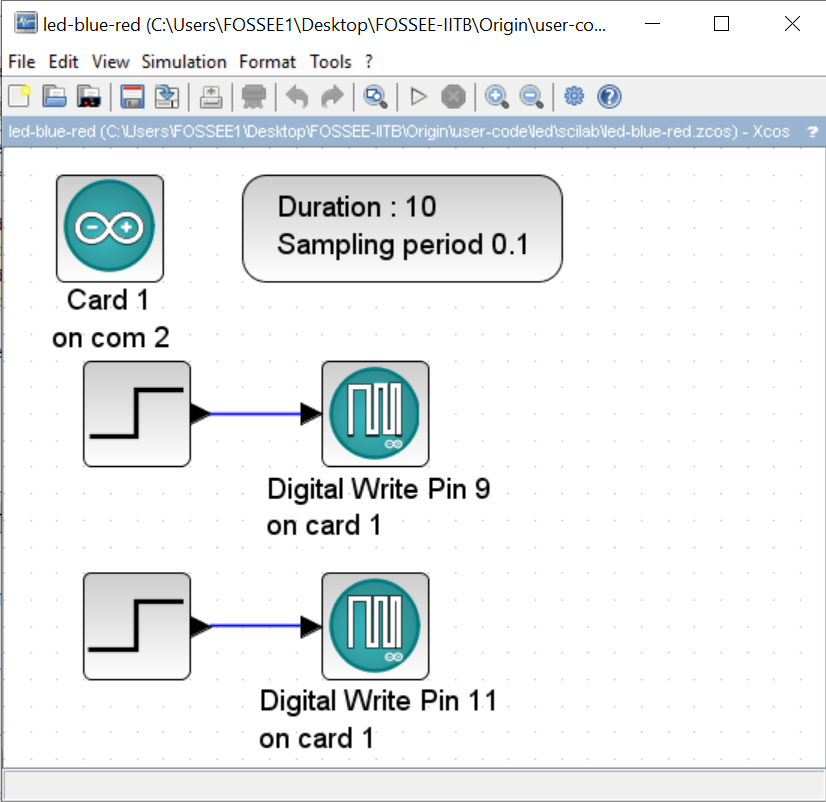Screen dimensions: 826x802
Task: Select the Arduino Card 1 block
Action: pyautogui.click(x=110, y=228)
